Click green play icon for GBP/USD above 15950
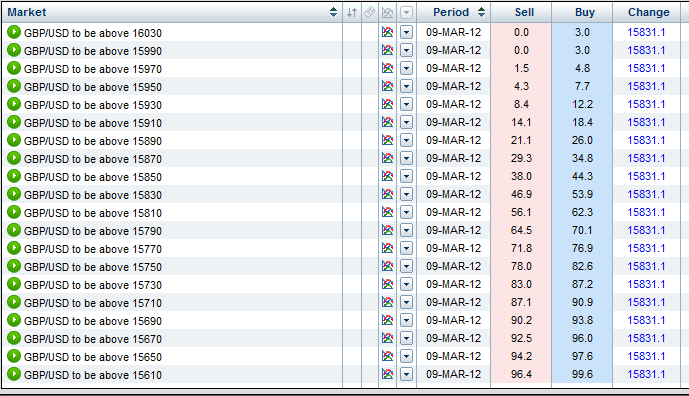 pyautogui.click(x=14, y=86)
